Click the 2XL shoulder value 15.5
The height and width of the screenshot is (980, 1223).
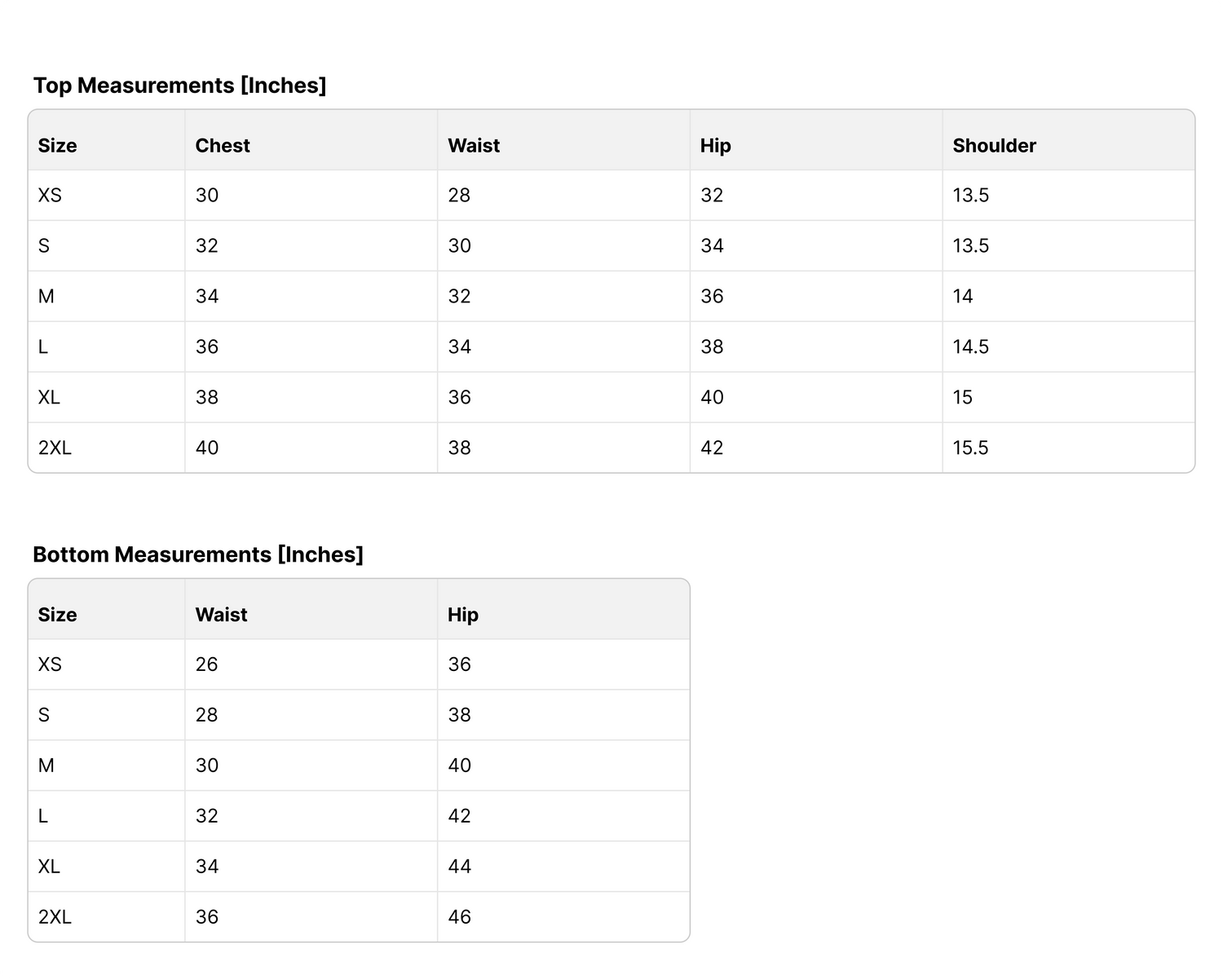970,448
